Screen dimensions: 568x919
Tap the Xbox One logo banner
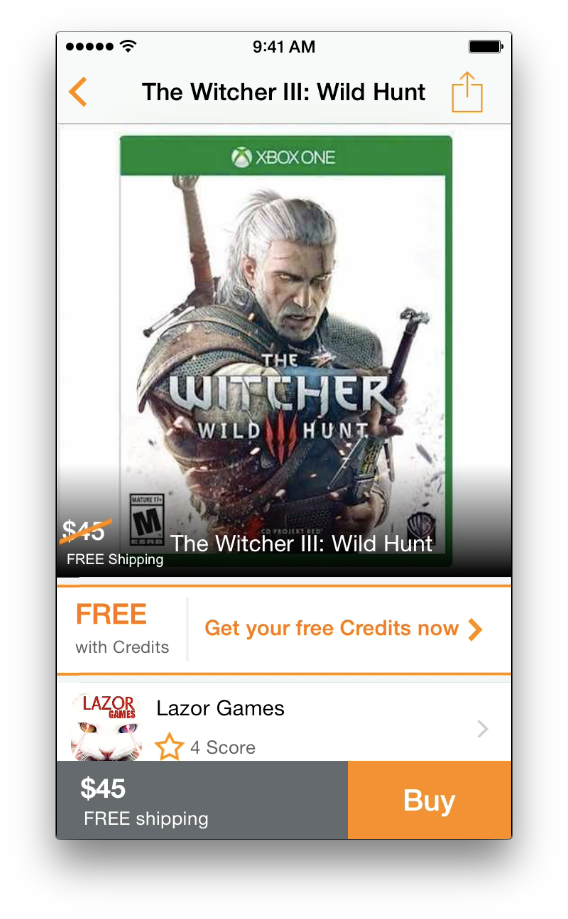[285, 156]
